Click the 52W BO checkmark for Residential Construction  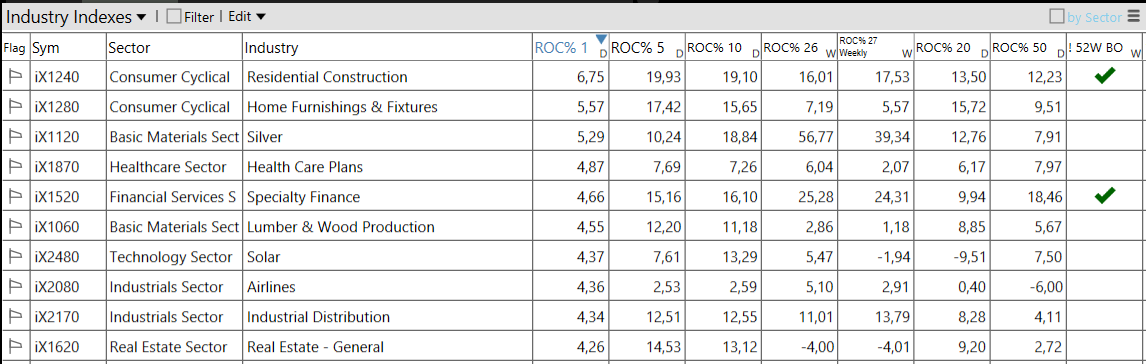point(1104,76)
